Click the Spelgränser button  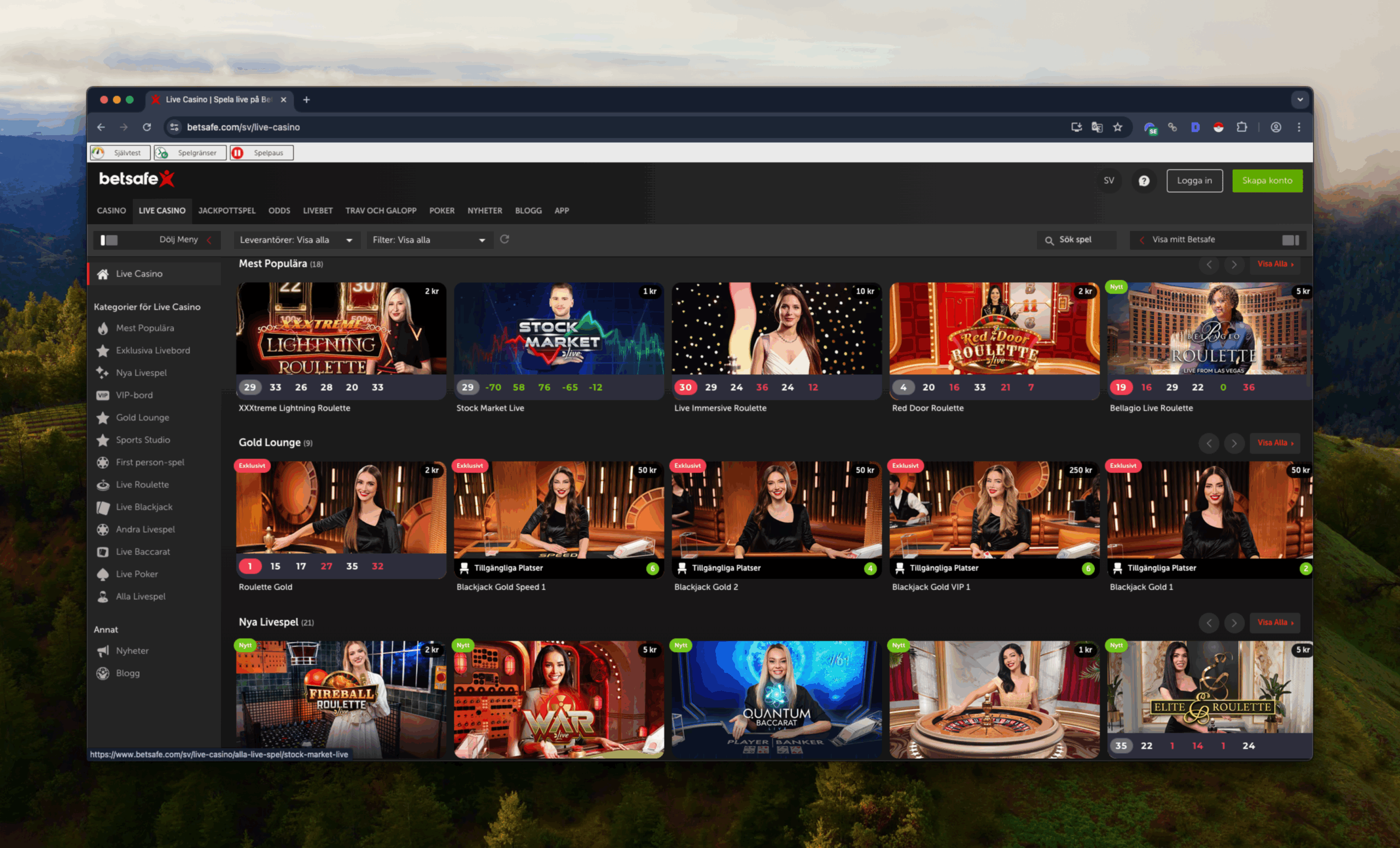click(190, 153)
